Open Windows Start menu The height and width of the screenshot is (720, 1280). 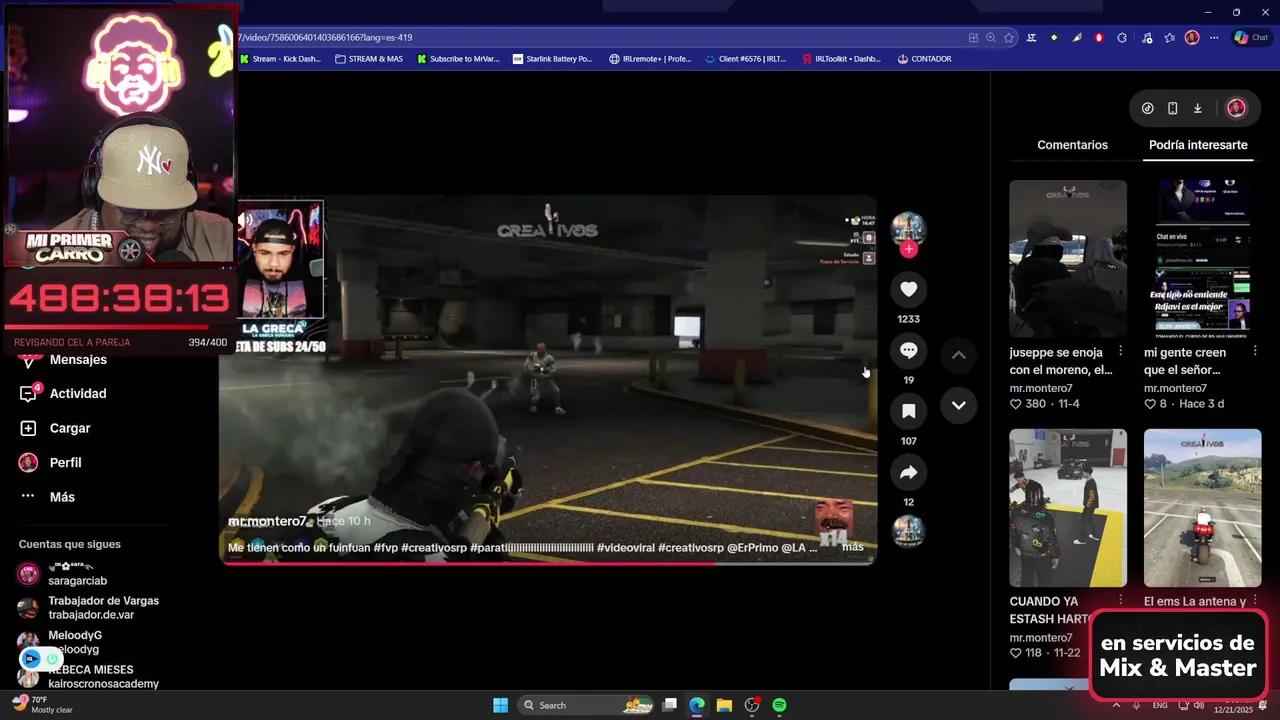click(500, 705)
